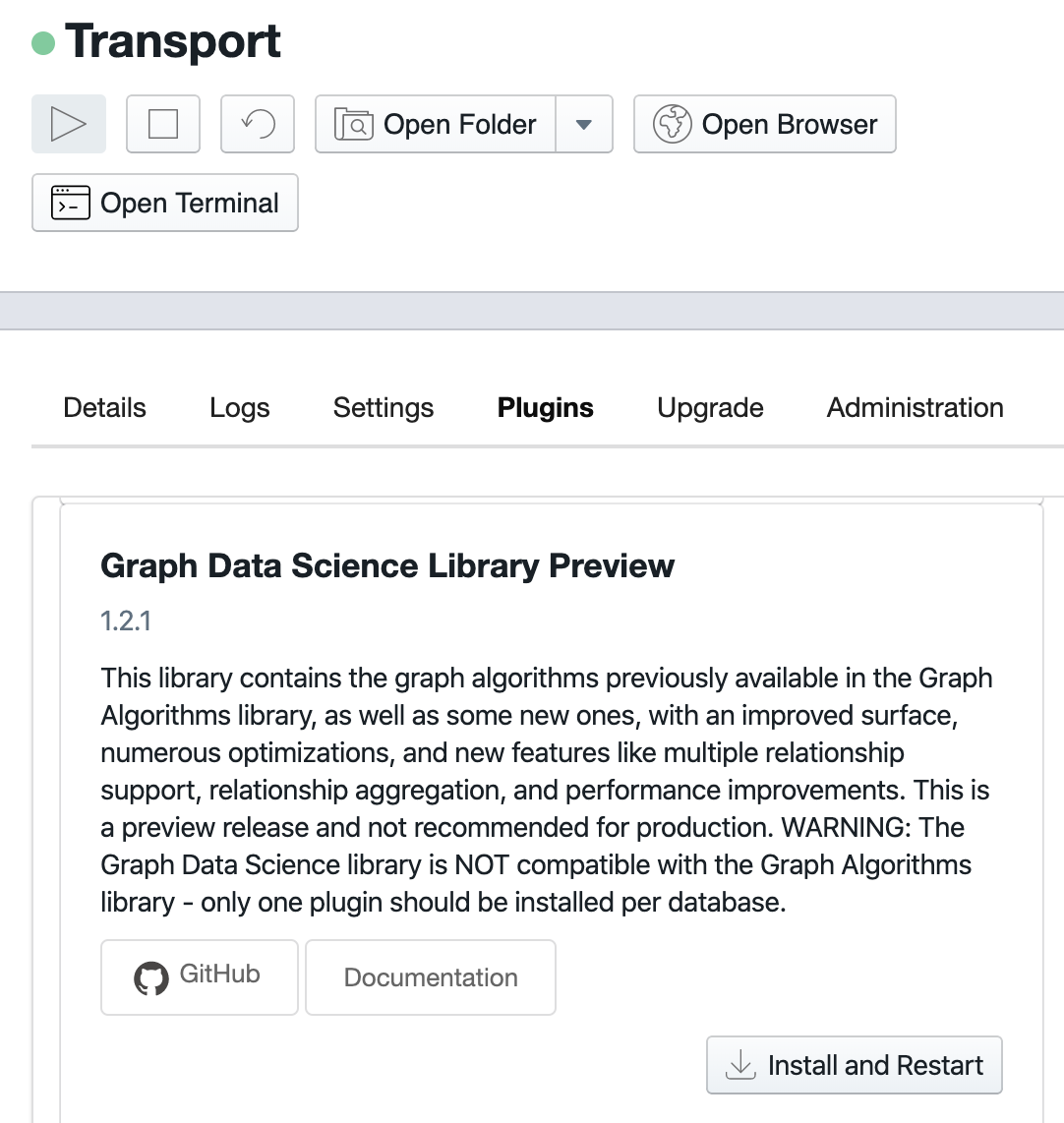Click the terminal icon in Open Terminal
Image resolution: width=1064 pixels, height=1123 pixels.
(x=71, y=203)
